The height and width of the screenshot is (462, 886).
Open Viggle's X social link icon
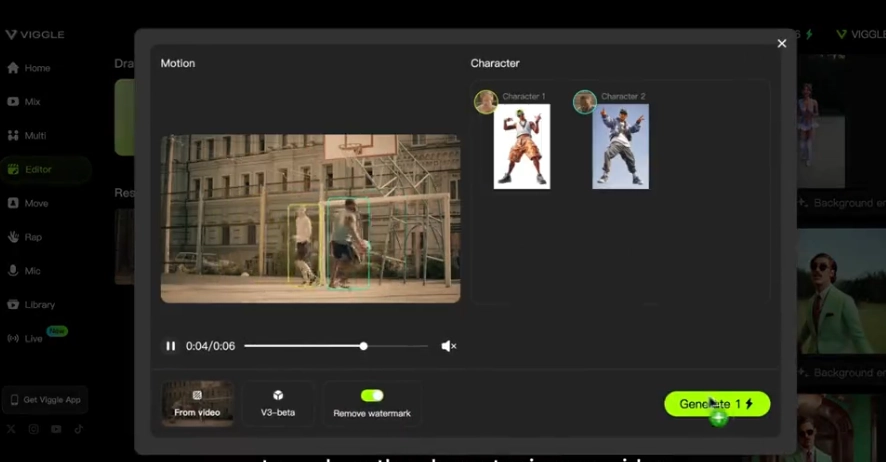11,429
